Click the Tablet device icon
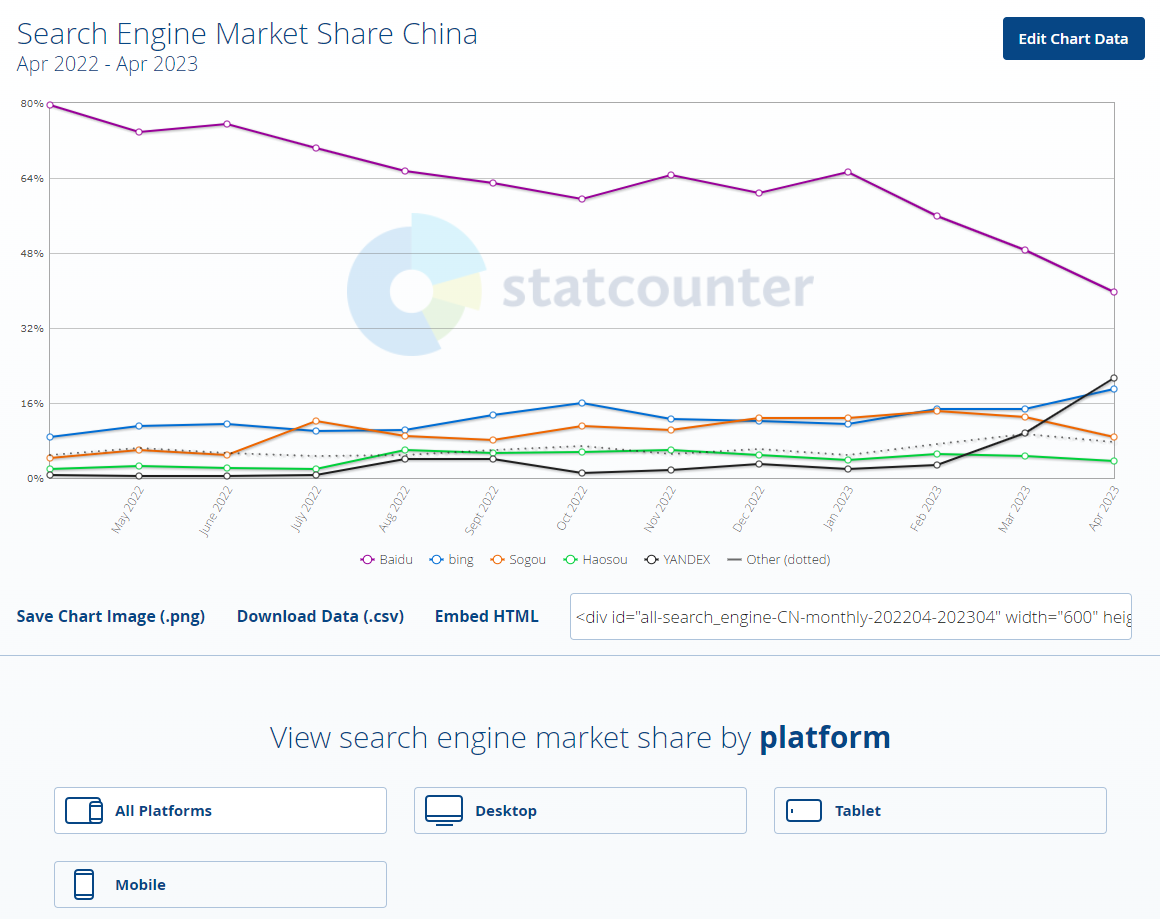 coord(804,811)
